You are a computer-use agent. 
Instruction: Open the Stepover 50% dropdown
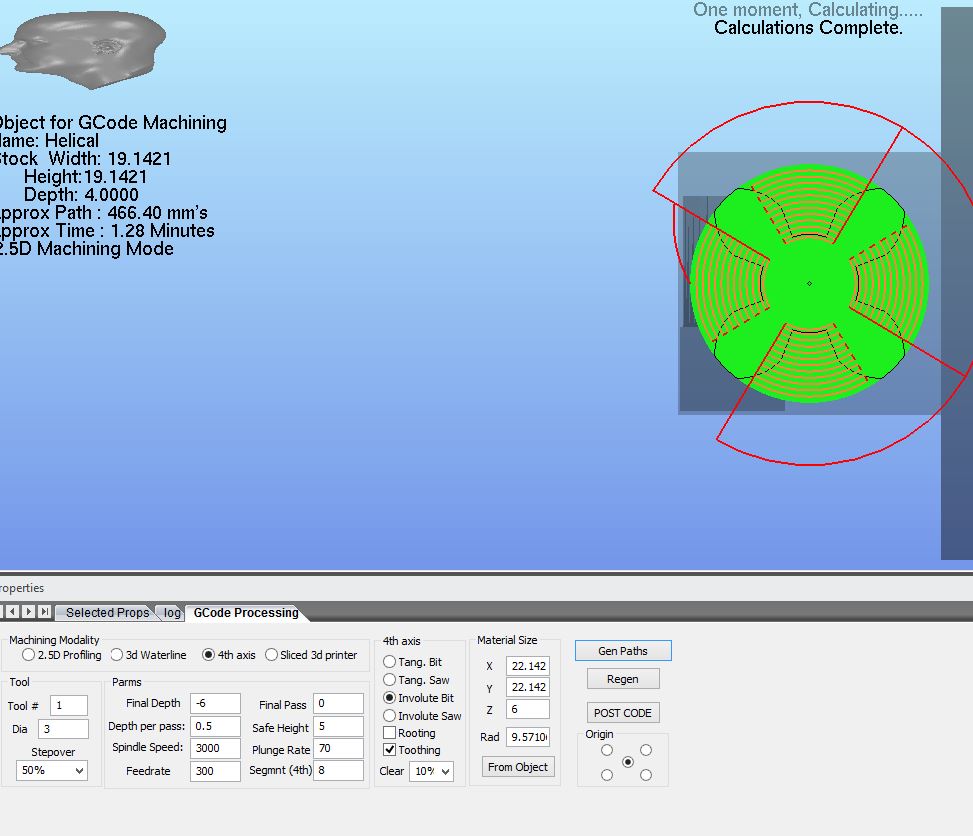coord(52,771)
